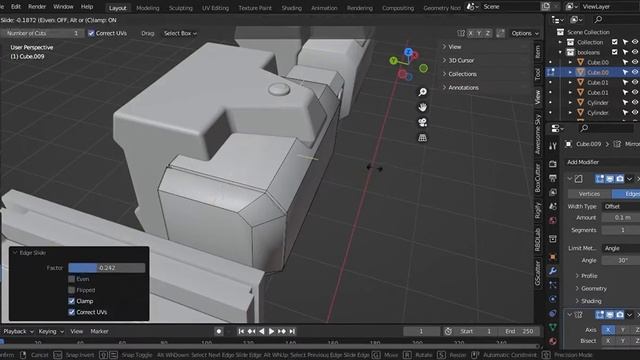Viewport: 640px width, 360px height.
Task: Click the Number of Cuts field
Action: 42,33
